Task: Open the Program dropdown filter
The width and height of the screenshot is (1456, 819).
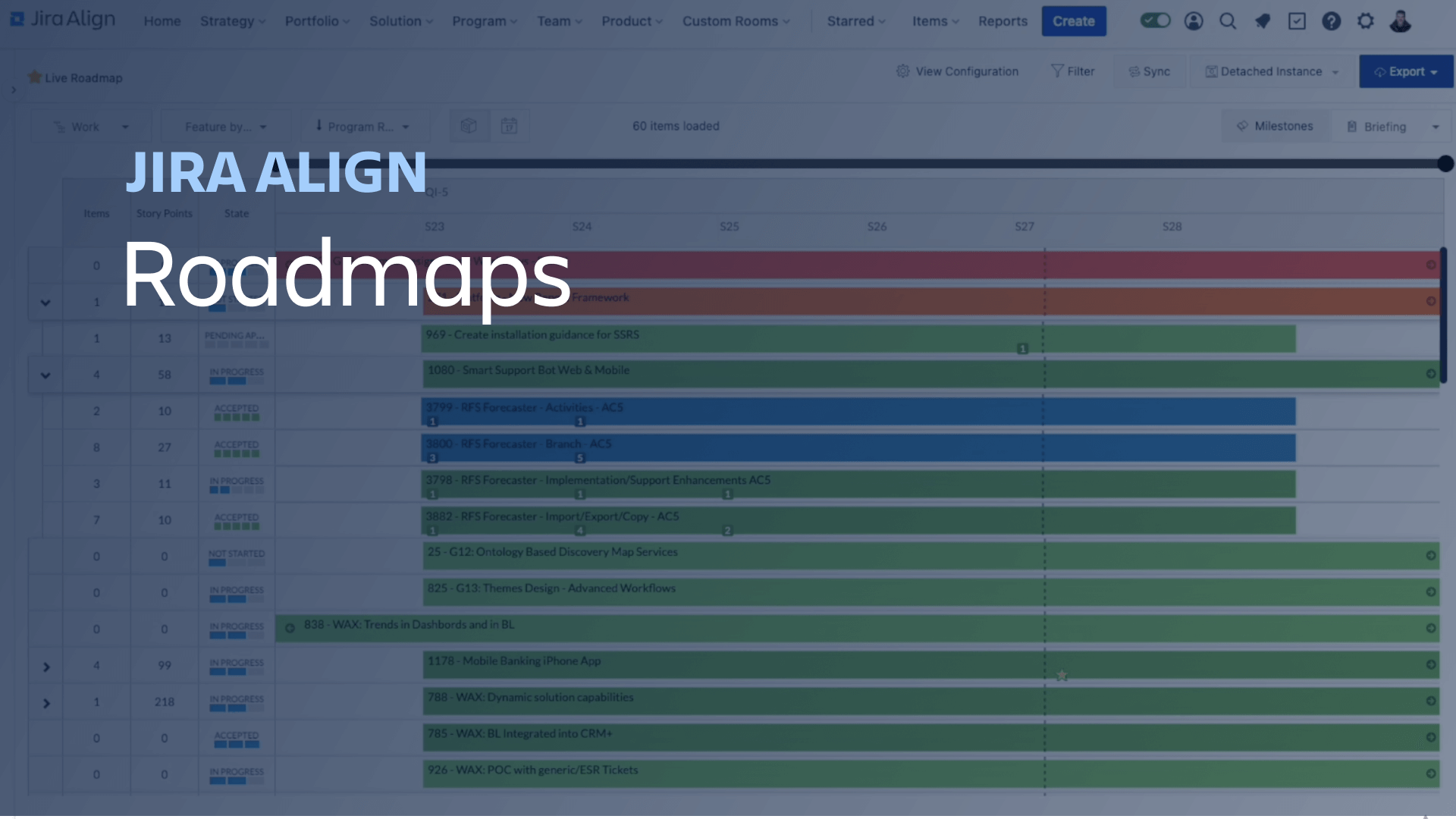Action: pos(362,126)
